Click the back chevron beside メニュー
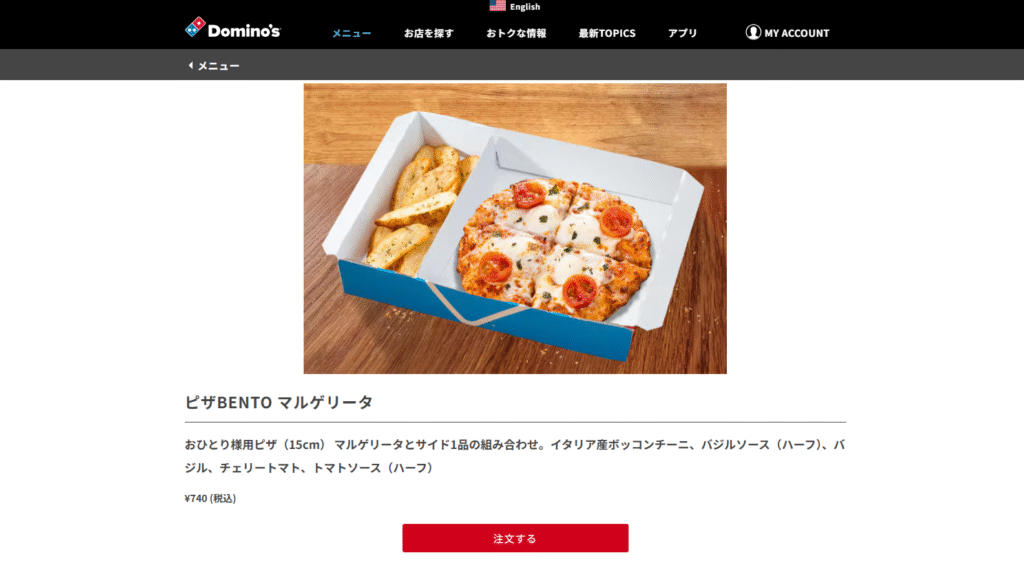 pos(191,65)
